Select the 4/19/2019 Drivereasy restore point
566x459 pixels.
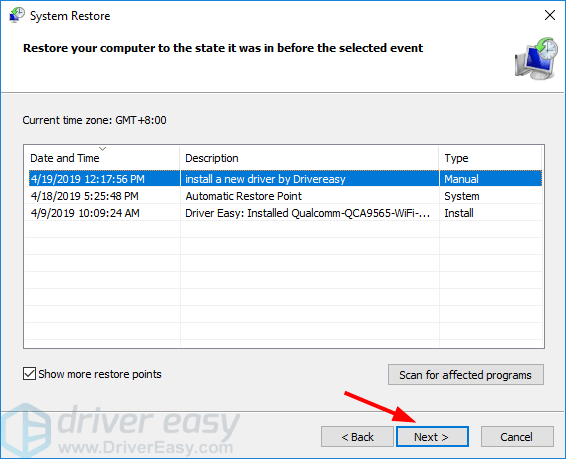click(x=285, y=179)
